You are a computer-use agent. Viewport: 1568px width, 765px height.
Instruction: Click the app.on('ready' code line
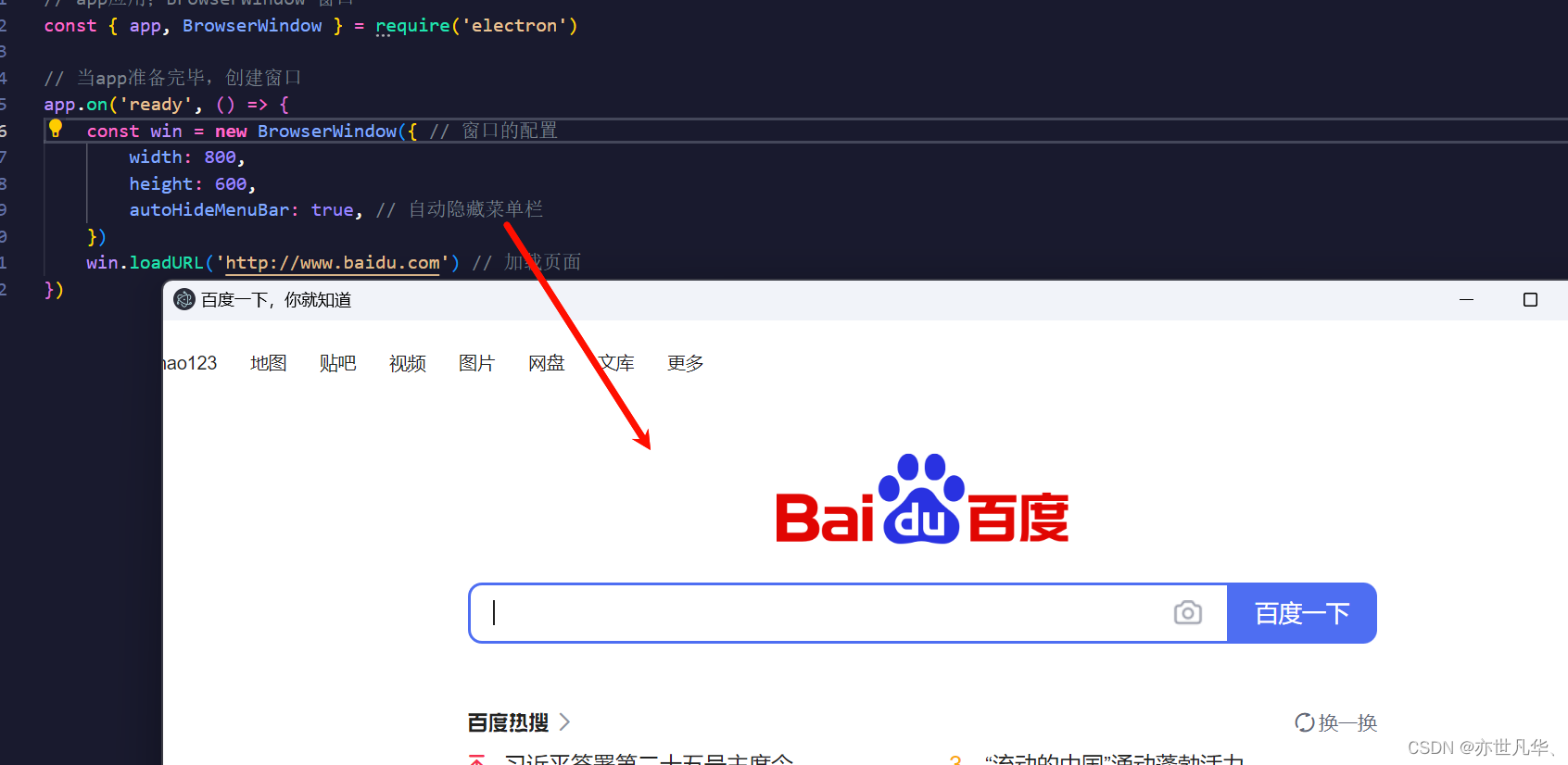pos(167,105)
